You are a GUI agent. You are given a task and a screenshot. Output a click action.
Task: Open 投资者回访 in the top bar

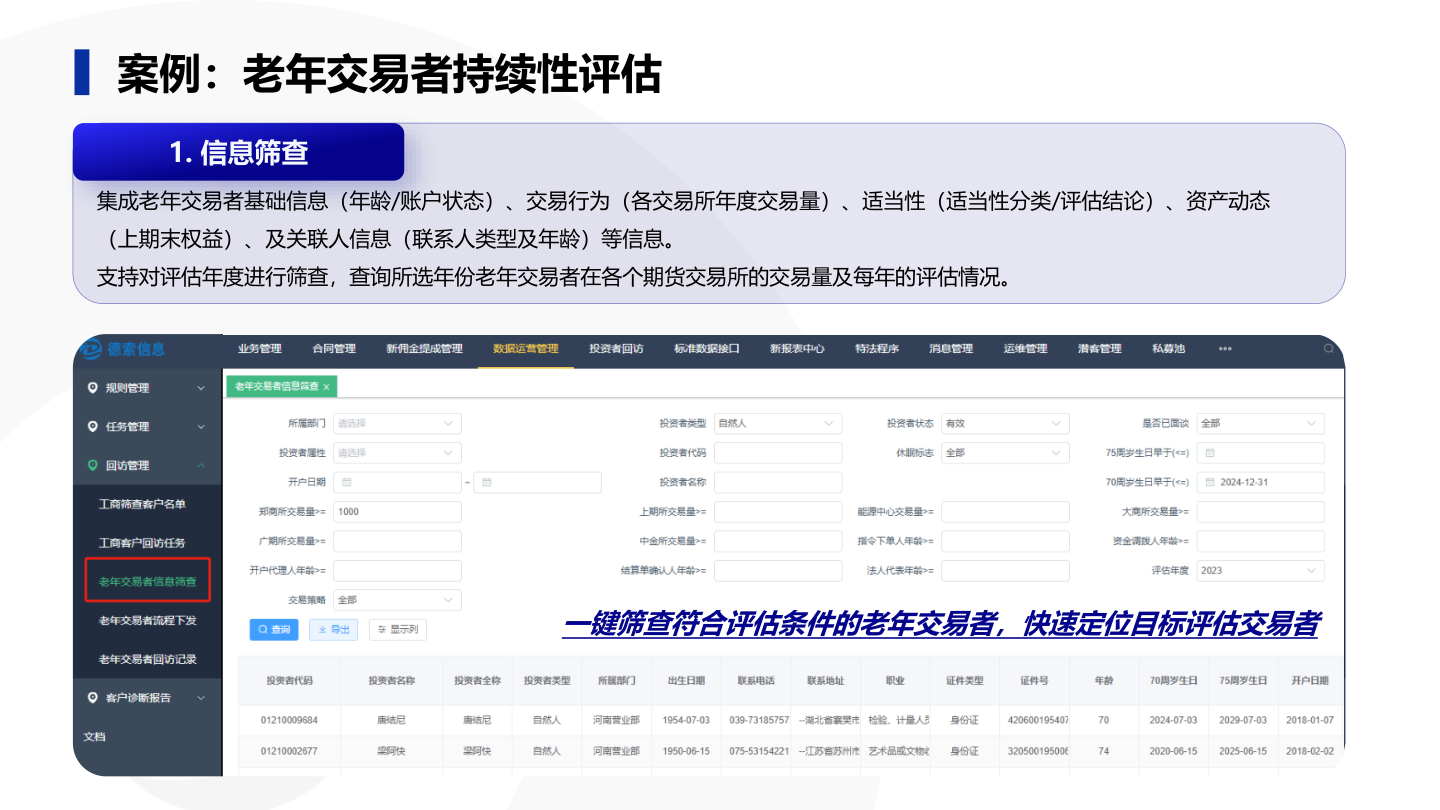tap(616, 349)
